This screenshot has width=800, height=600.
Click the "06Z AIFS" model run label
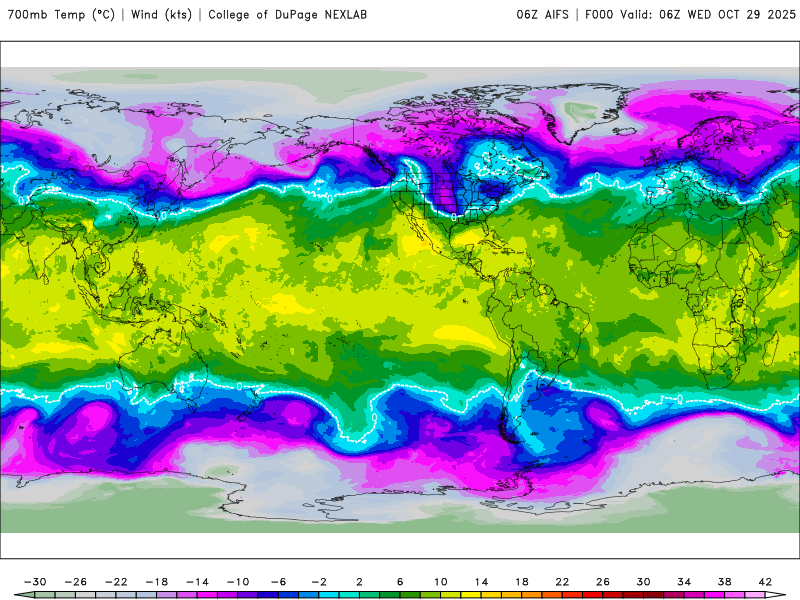click(542, 15)
